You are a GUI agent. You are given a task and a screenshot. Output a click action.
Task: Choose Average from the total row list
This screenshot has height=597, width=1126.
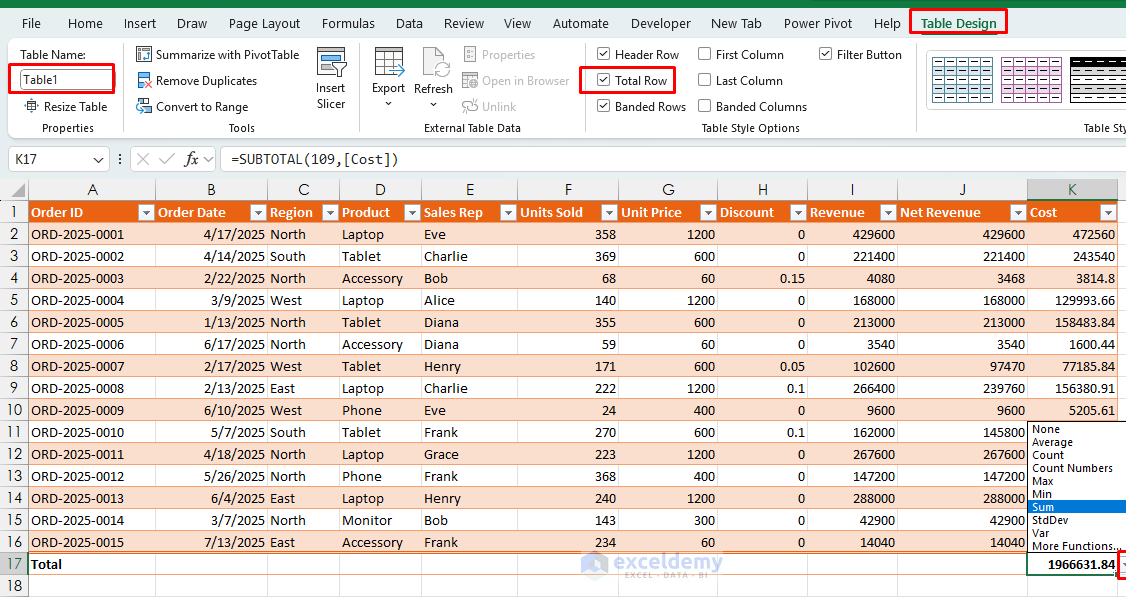click(x=1052, y=443)
